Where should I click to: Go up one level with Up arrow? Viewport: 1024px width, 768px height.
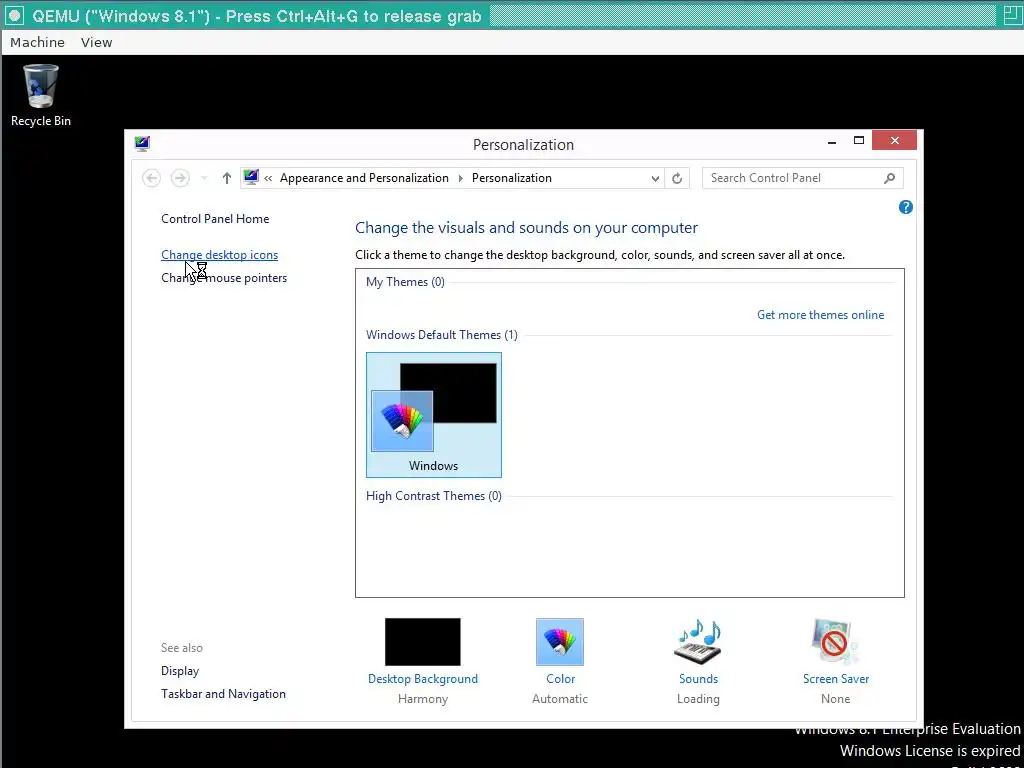pyautogui.click(x=227, y=178)
